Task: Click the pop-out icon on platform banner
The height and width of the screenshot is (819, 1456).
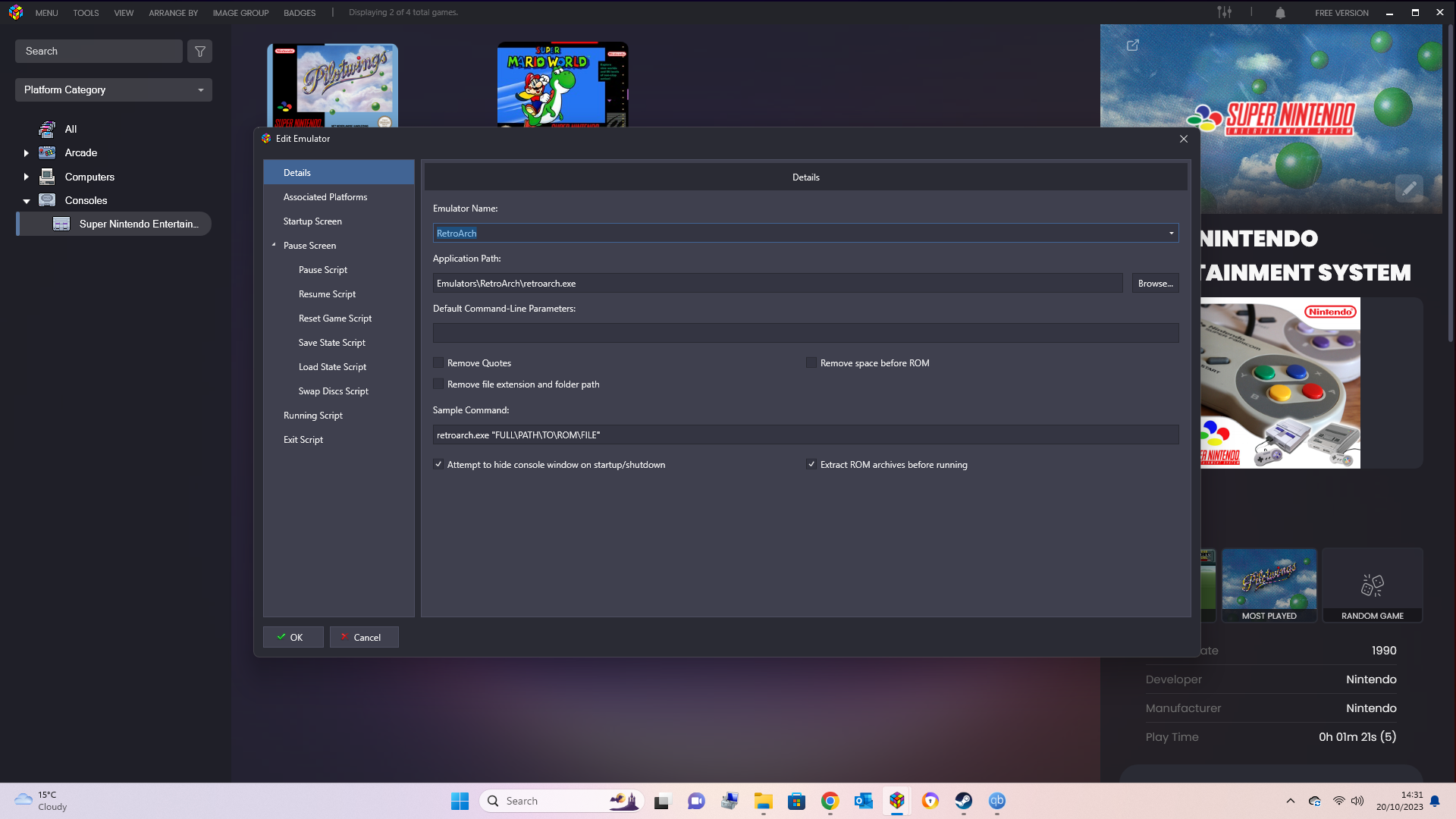Action: [x=1133, y=45]
